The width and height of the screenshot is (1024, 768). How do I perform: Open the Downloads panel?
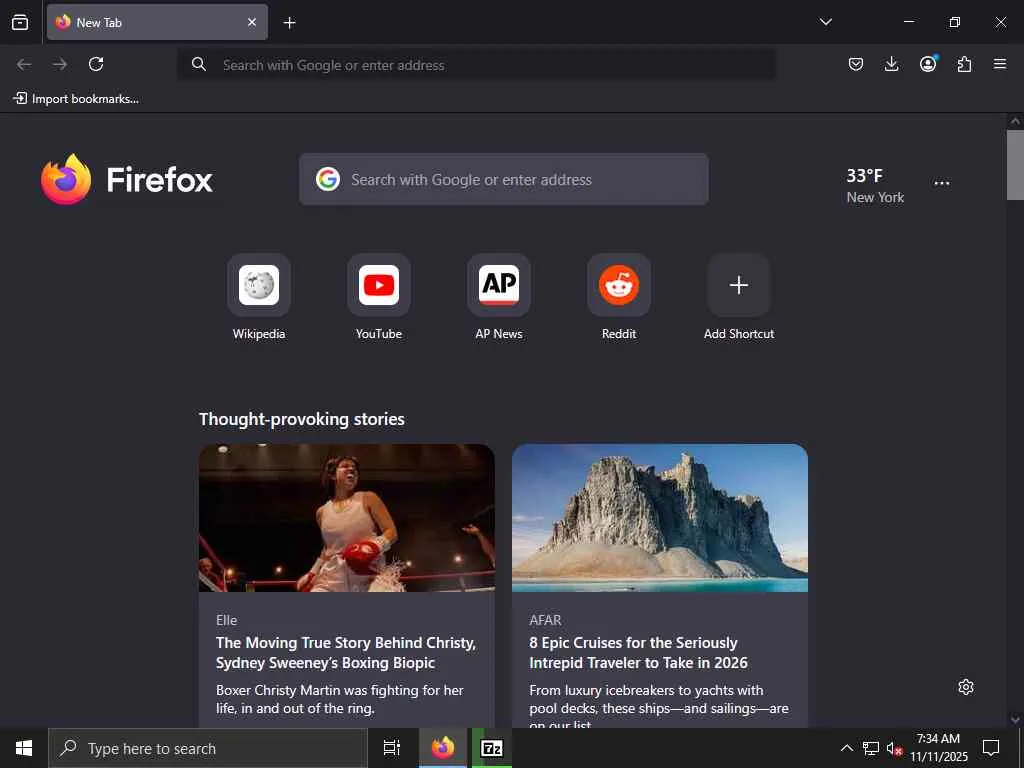891,64
